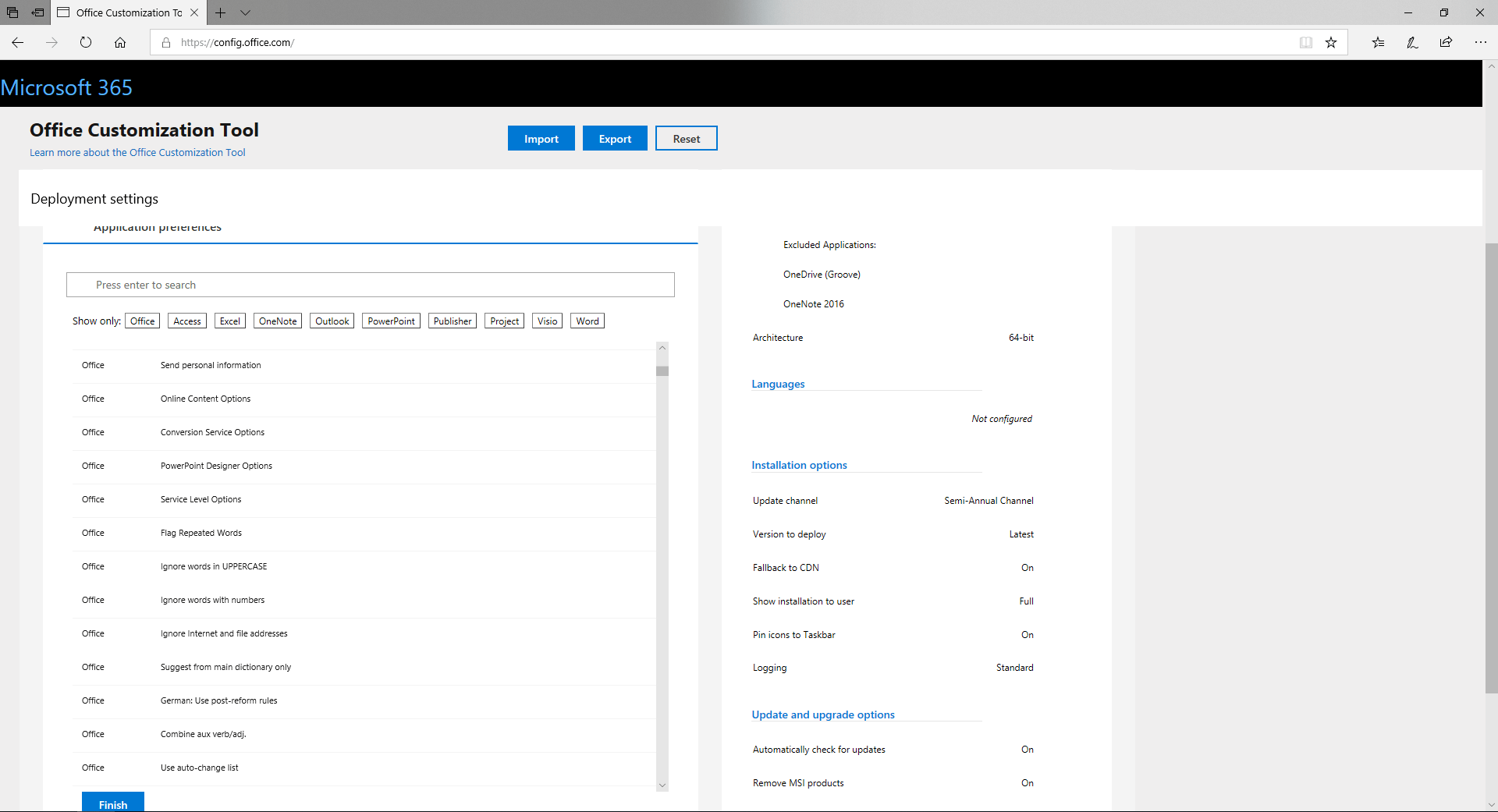Open a new browser tab

[x=221, y=12]
